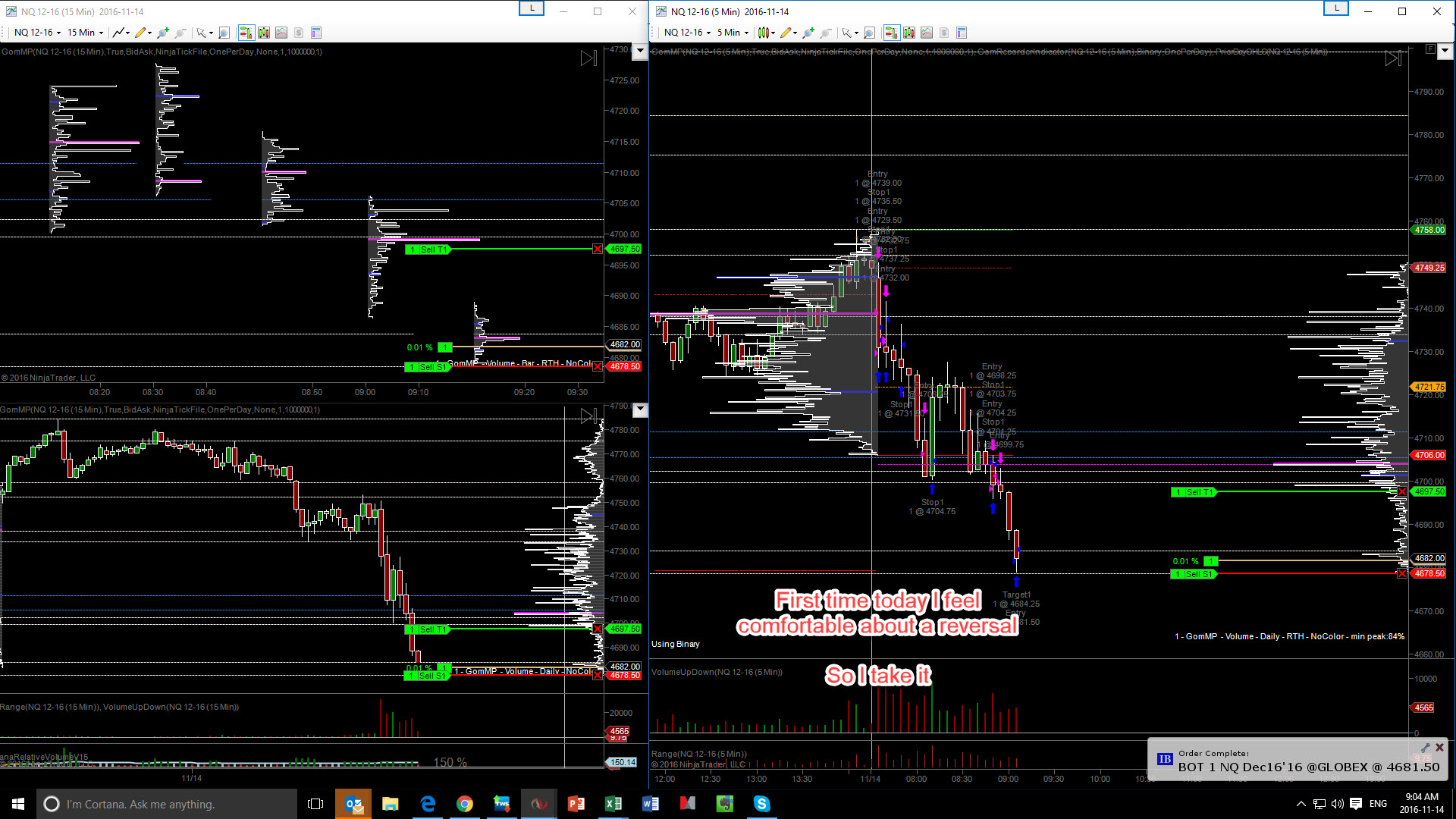Open strategies icon in 15 Min window
Image resolution: width=1456 pixels, height=819 pixels.
[x=299, y=33]
